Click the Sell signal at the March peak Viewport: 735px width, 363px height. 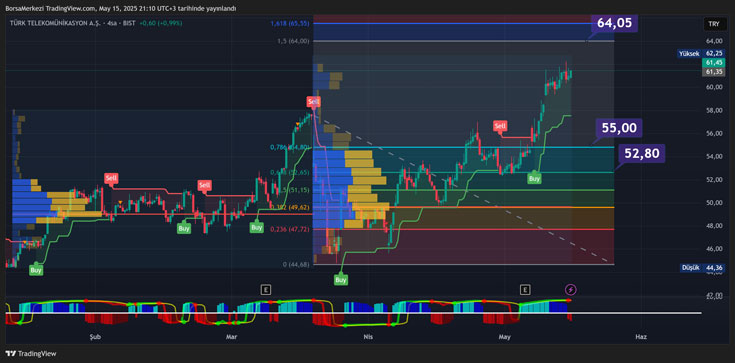click(313, 101)
